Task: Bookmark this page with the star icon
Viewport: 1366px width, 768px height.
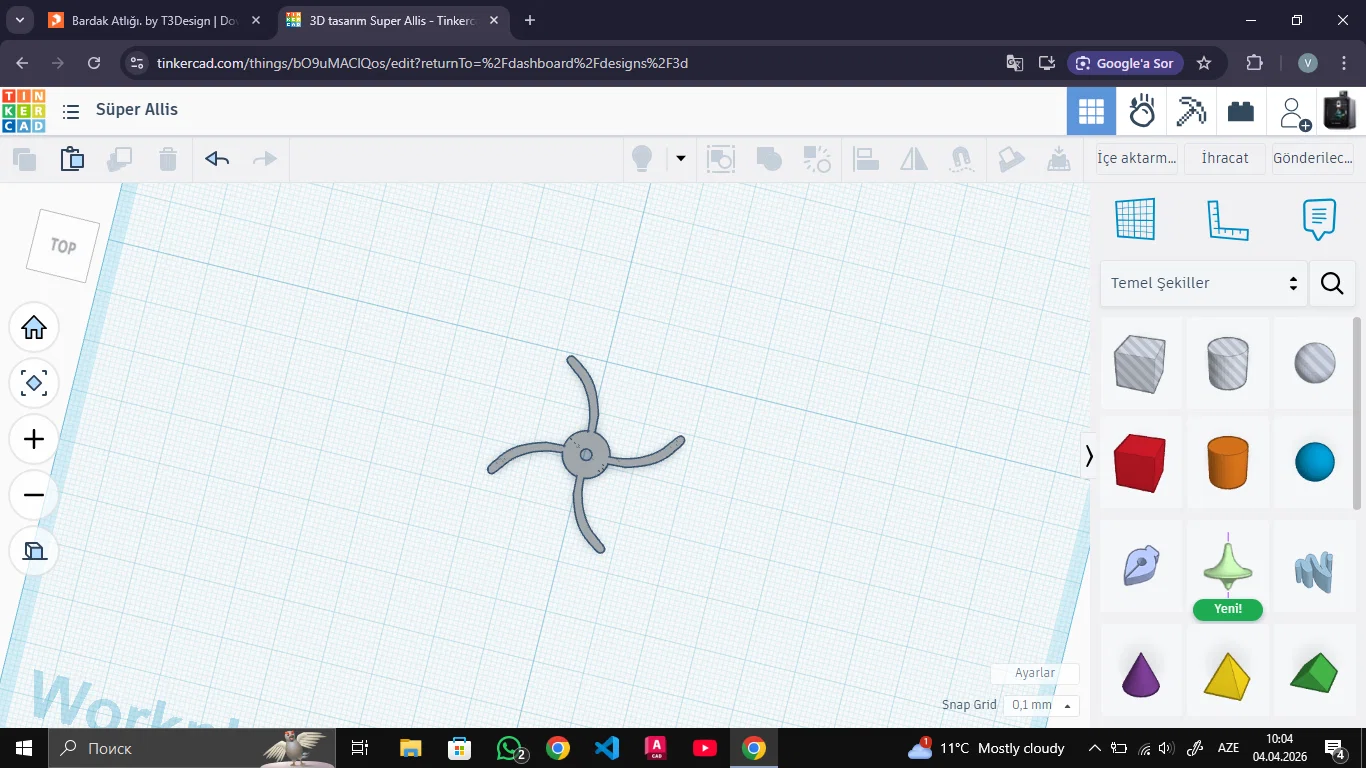Action: tap(1204, 63)
